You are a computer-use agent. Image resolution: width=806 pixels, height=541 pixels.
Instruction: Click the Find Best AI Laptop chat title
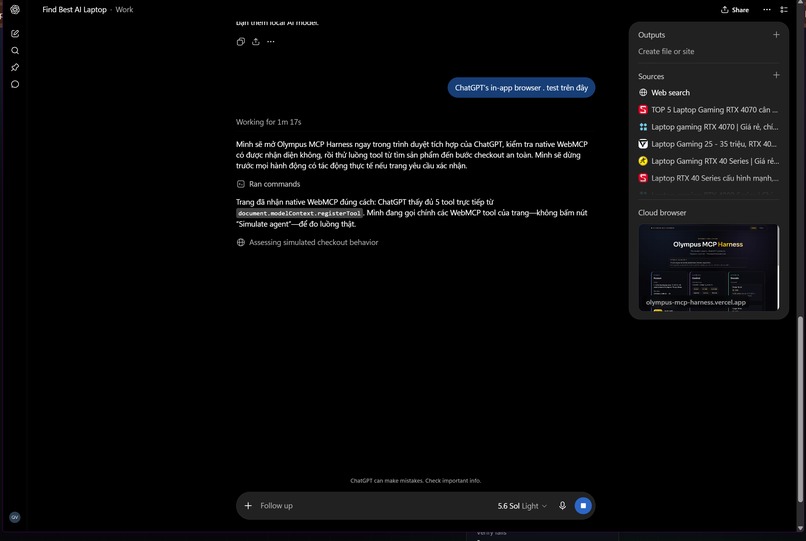[75, 9]
